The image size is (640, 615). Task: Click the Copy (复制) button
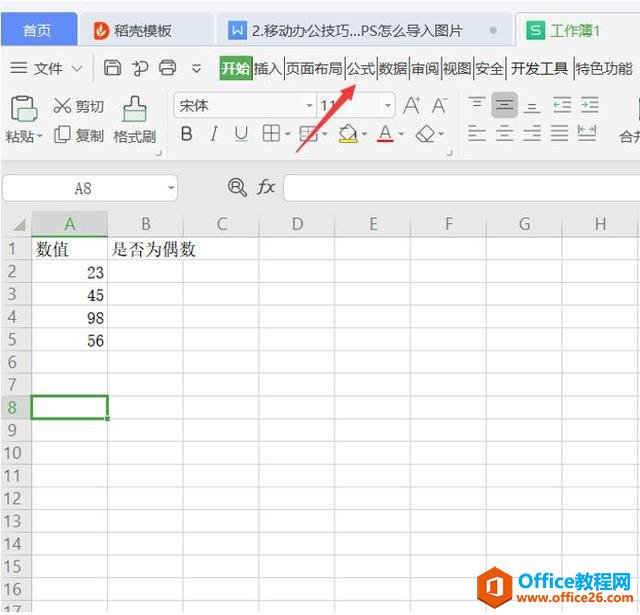pos(79,135)
